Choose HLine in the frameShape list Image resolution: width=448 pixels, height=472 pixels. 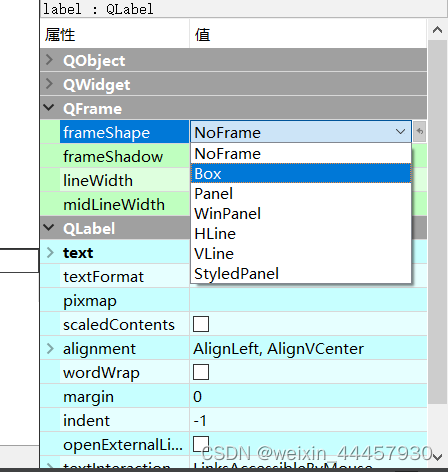pyautogui.click(x=301, y=234)
